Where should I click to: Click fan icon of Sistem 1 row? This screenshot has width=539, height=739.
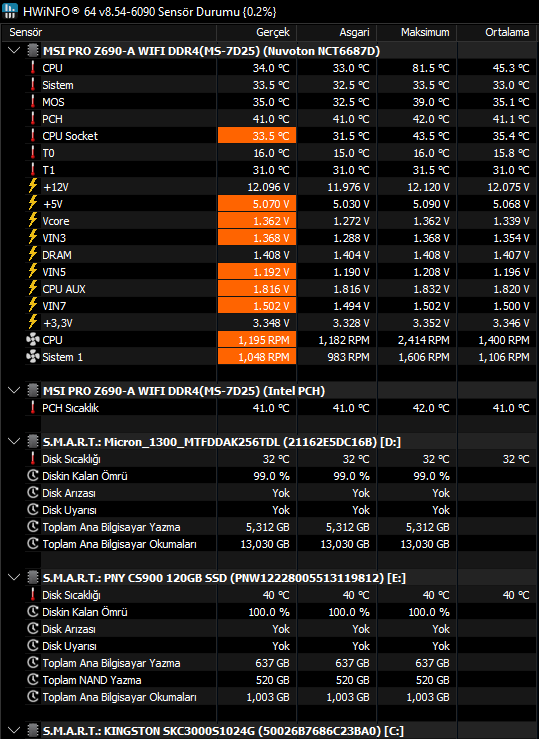[33, 356]
